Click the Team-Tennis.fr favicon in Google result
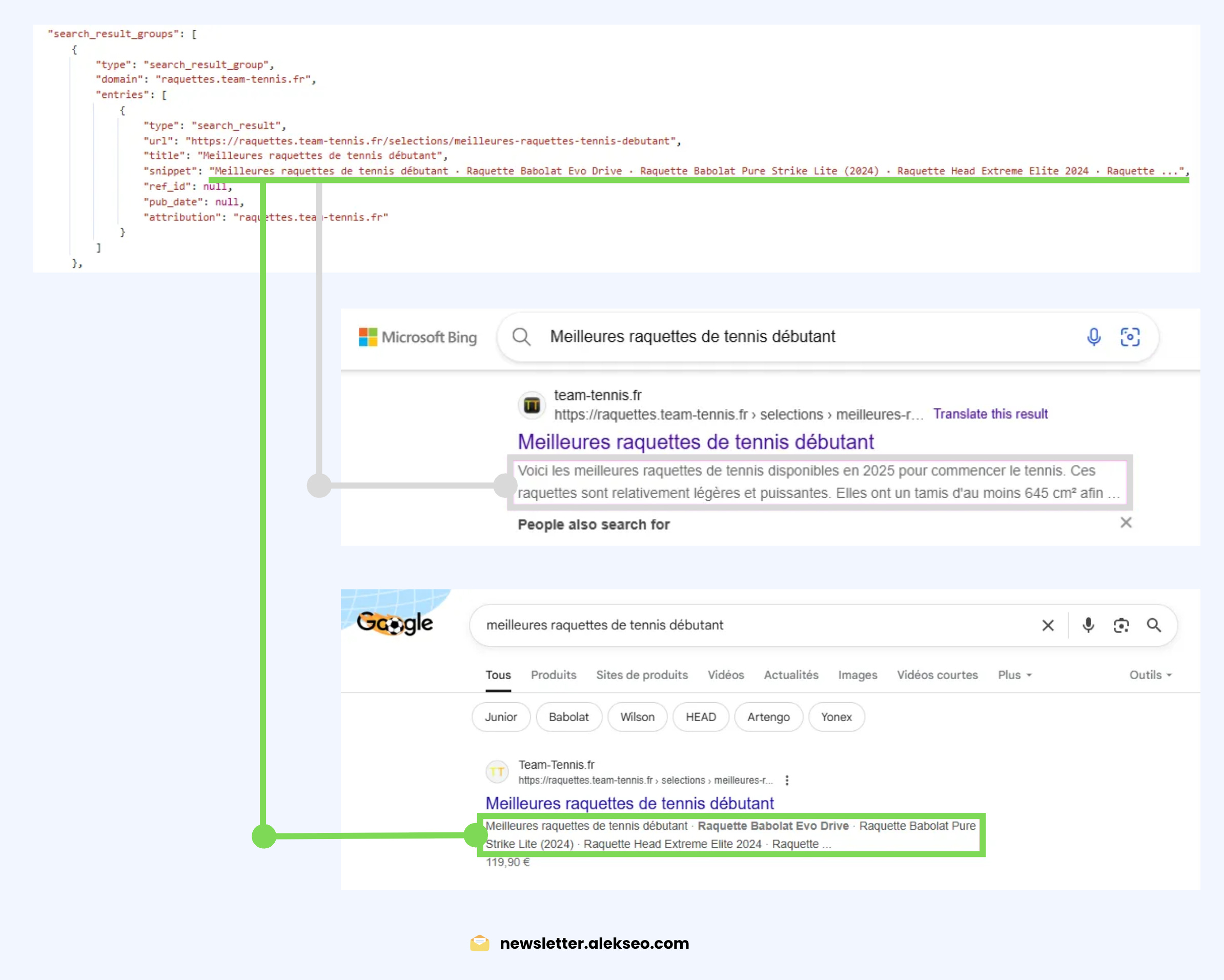Screen dimensions: 1224x980 tap(497, 771)
